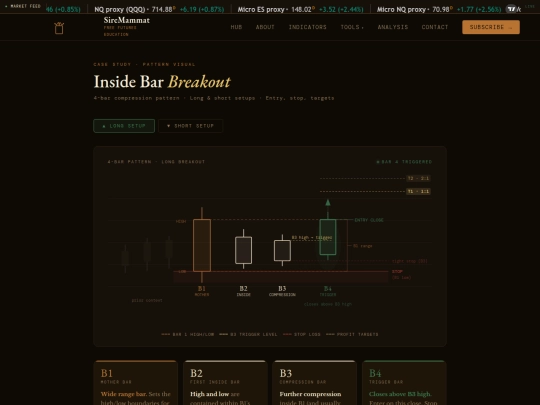Open the ANALYSIS menu item
The height and width of the screenshot is (405, 540).
point(393,27)
